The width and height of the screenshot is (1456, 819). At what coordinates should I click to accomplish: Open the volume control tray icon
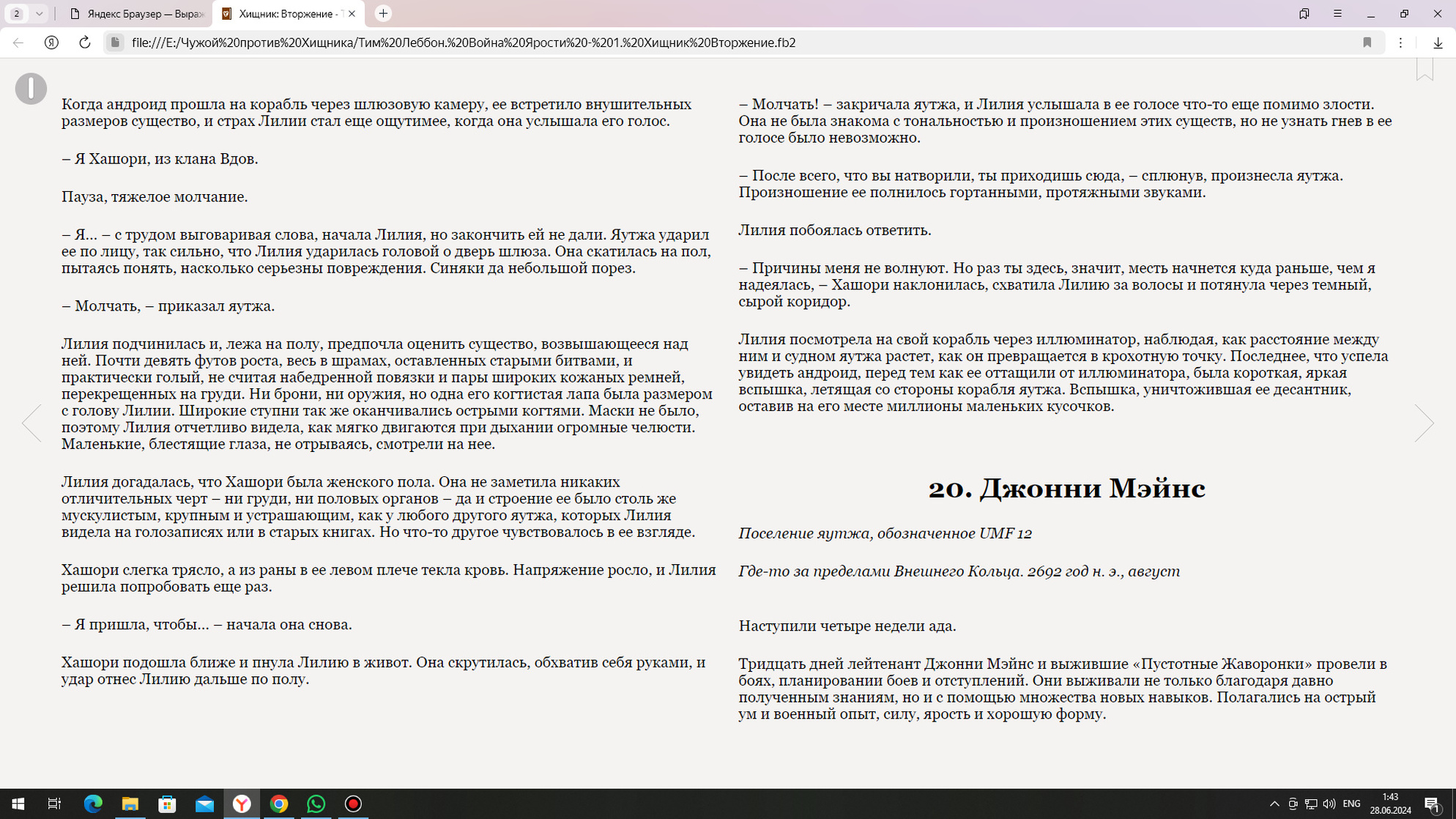[1329, 804]
